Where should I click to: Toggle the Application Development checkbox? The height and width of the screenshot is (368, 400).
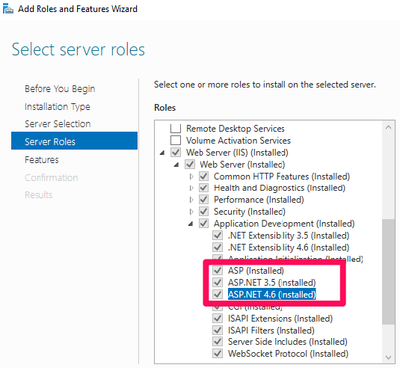[204, 223]
